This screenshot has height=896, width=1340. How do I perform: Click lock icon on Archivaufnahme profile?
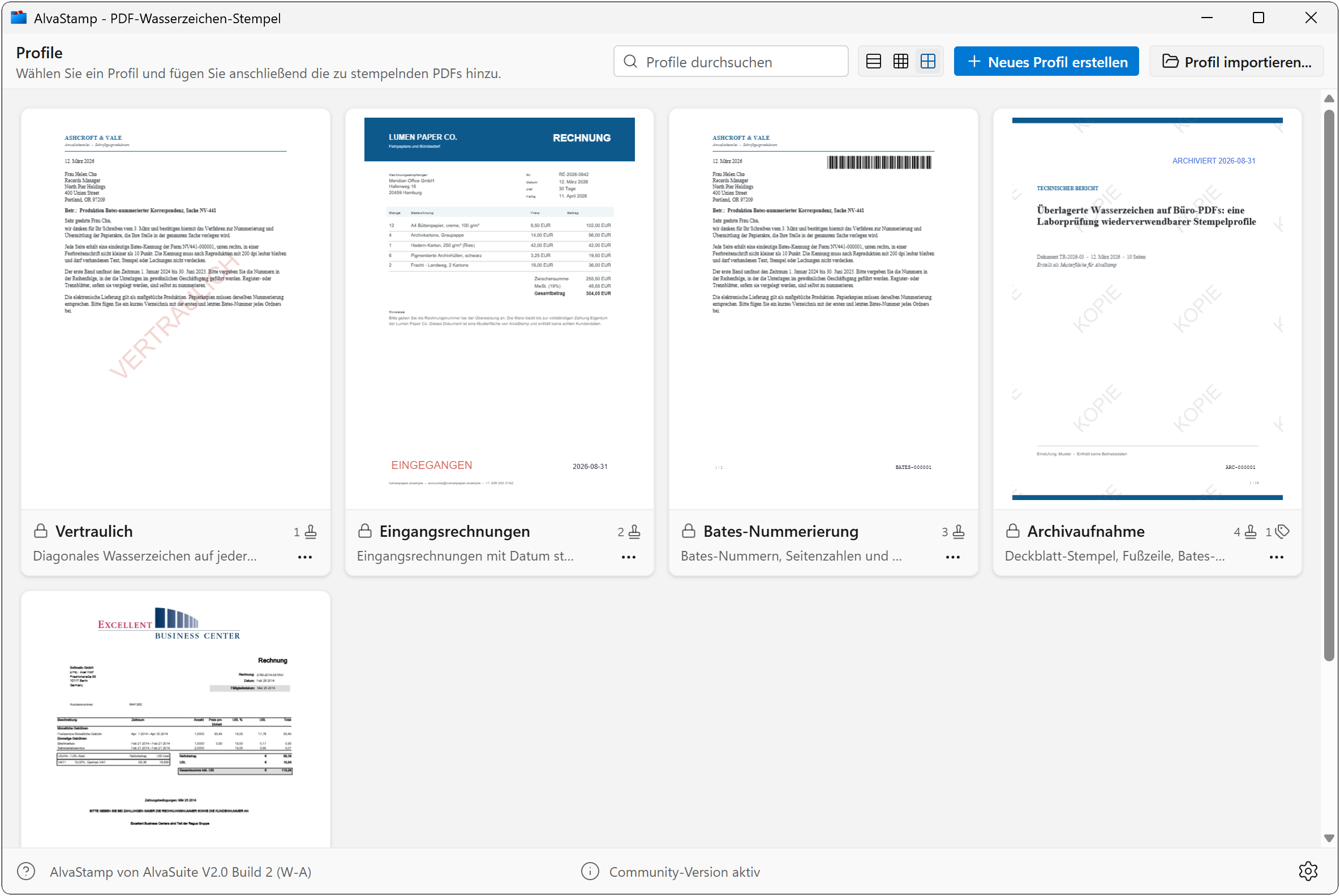[x=1012, y=531]
